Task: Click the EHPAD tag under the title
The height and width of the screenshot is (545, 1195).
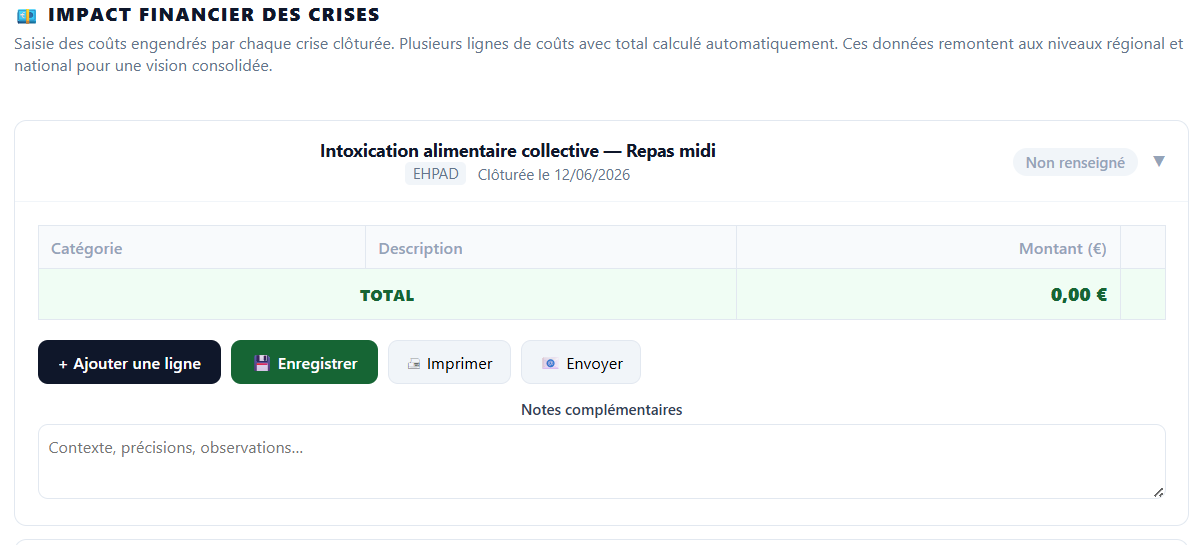Action: click(435, 174)
